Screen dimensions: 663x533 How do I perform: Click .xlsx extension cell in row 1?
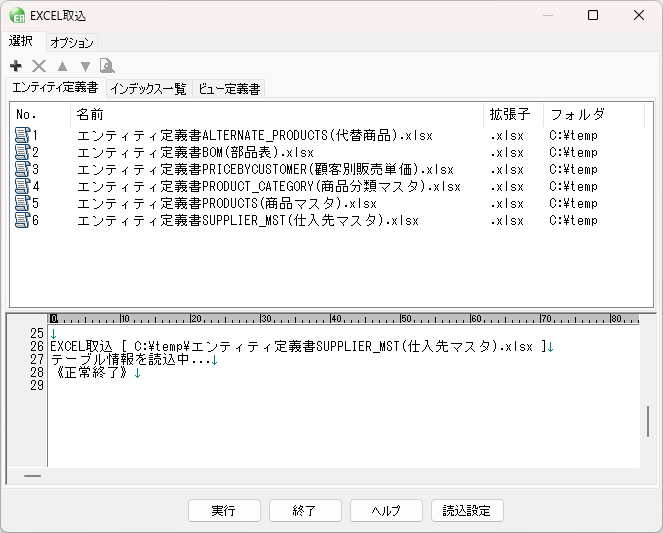pyautogui.click(x=507, y=136)
